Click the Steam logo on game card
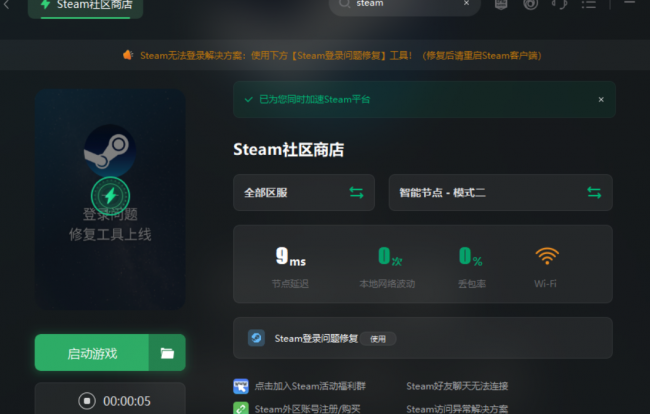This screenshot has width=650, height=414. click(110, 150)
